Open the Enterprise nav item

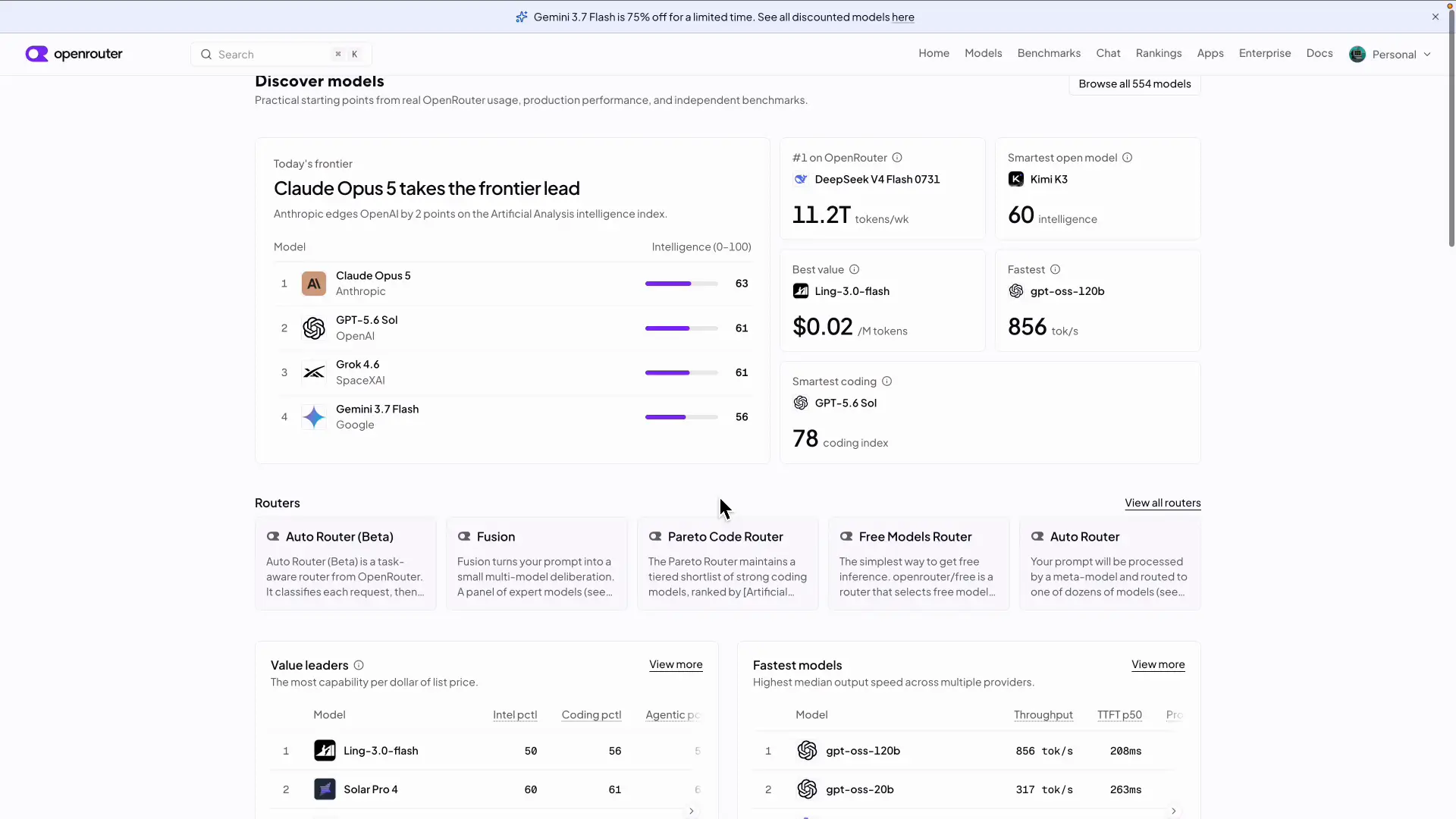pos(1265,53)
